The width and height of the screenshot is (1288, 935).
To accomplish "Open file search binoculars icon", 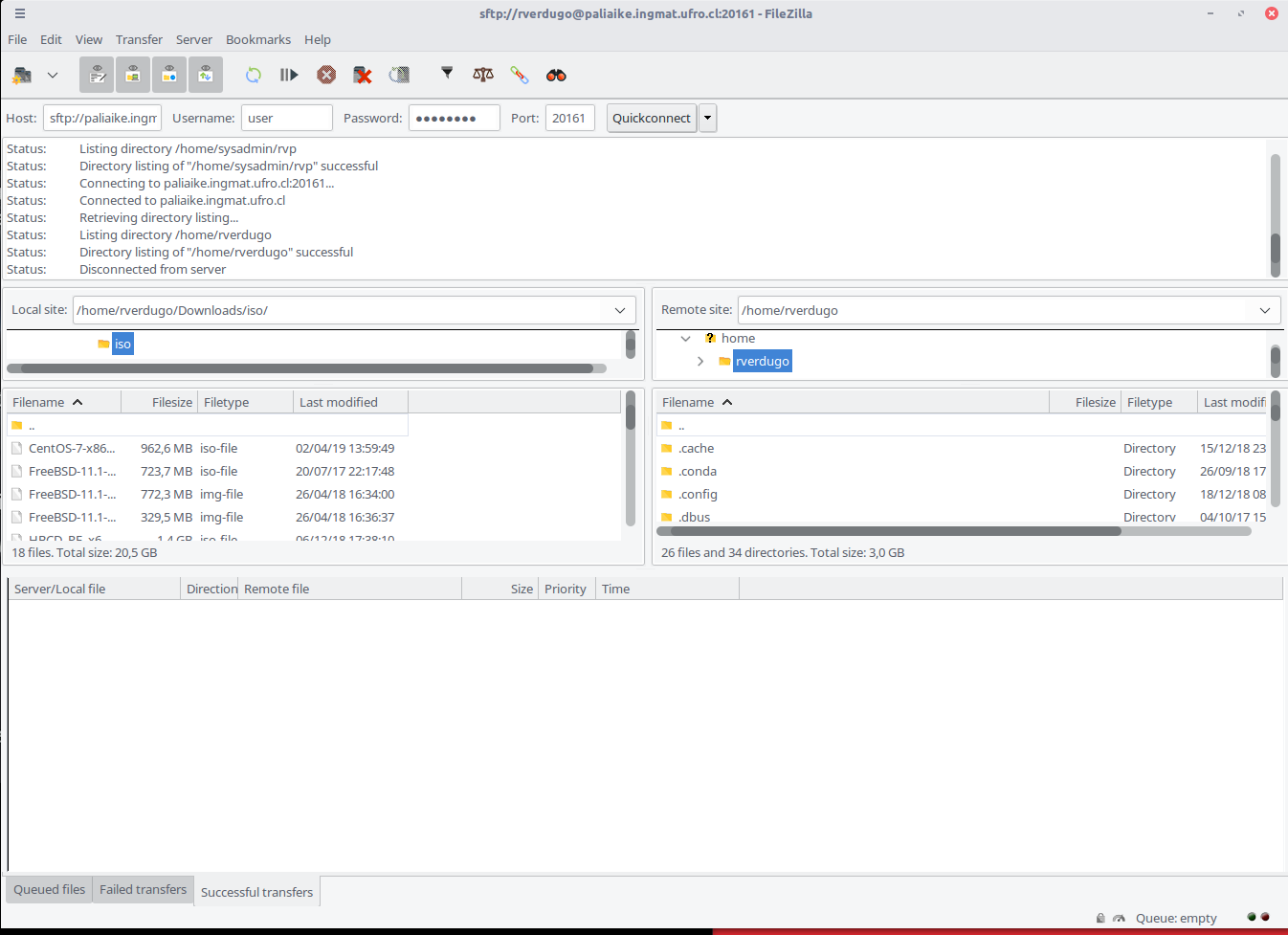I will pyautogui.click(x=556, y=75).
